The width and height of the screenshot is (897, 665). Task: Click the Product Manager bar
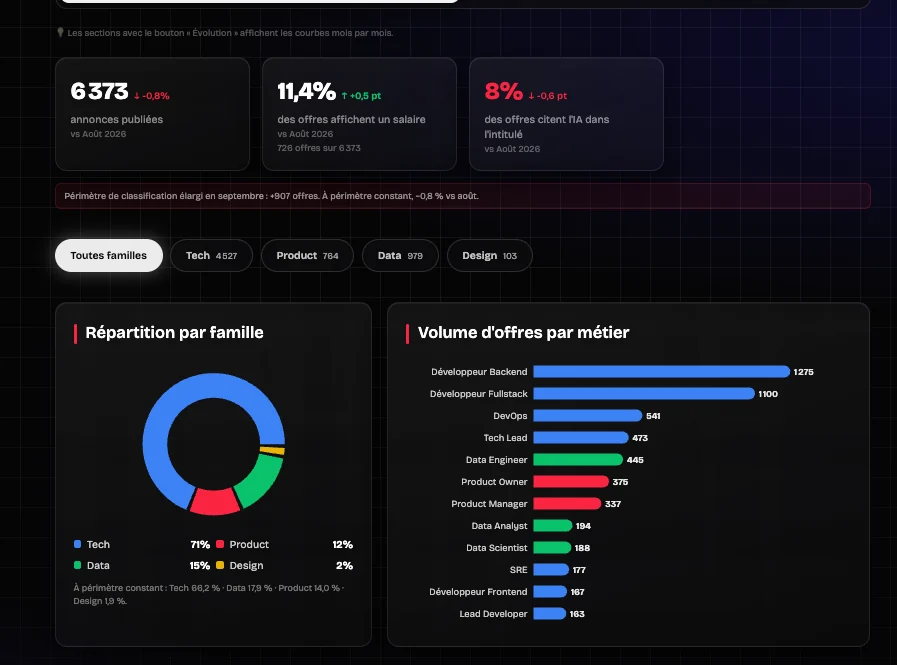[x=567, y=504]
